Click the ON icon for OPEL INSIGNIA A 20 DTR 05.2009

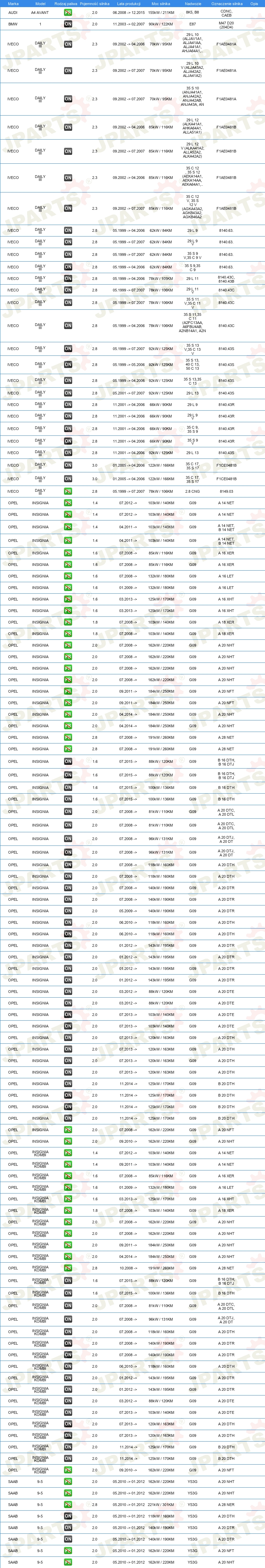click(x=68, y=911)
